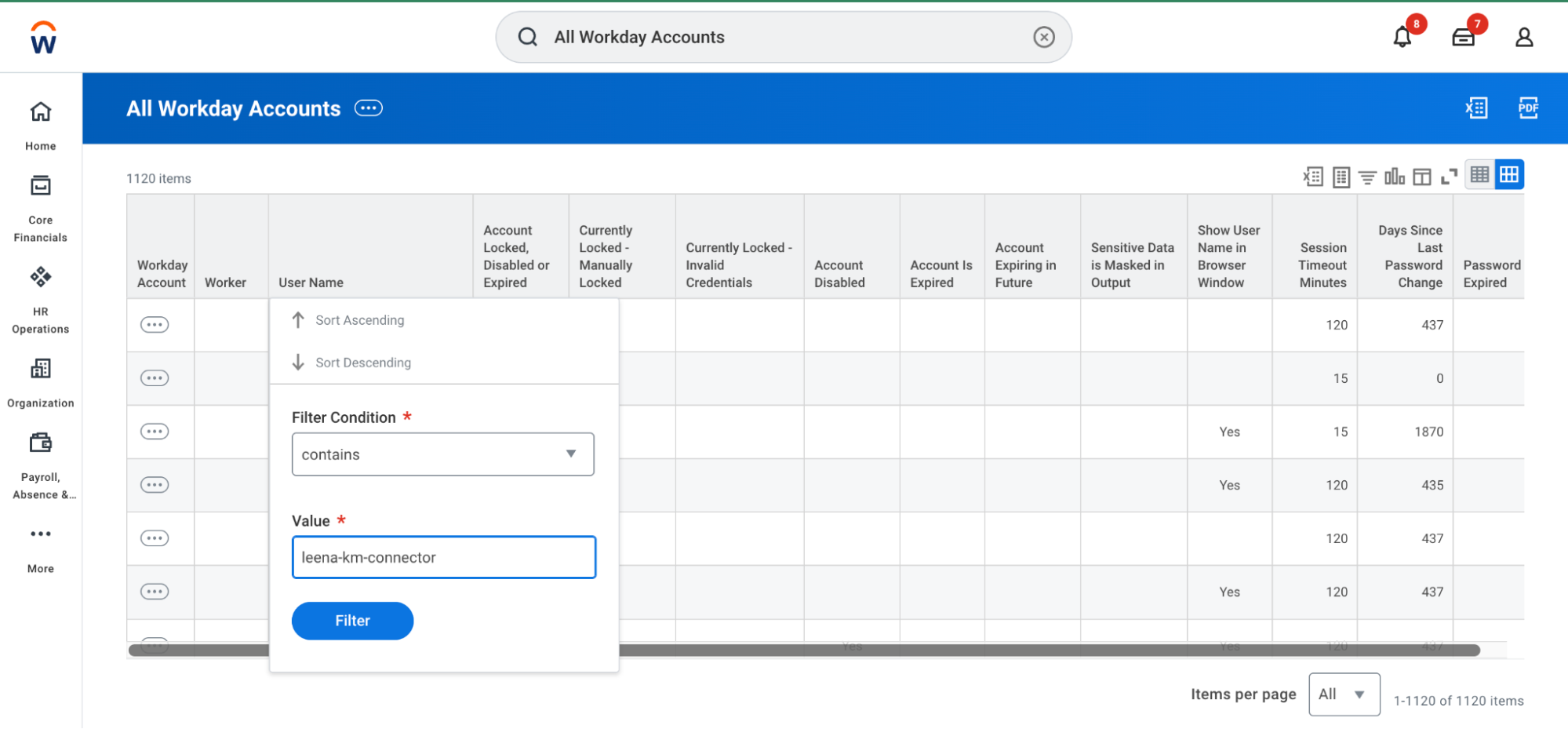Click the Workday logo
The height and width of the screenshot is (729, 1568).
43,38
